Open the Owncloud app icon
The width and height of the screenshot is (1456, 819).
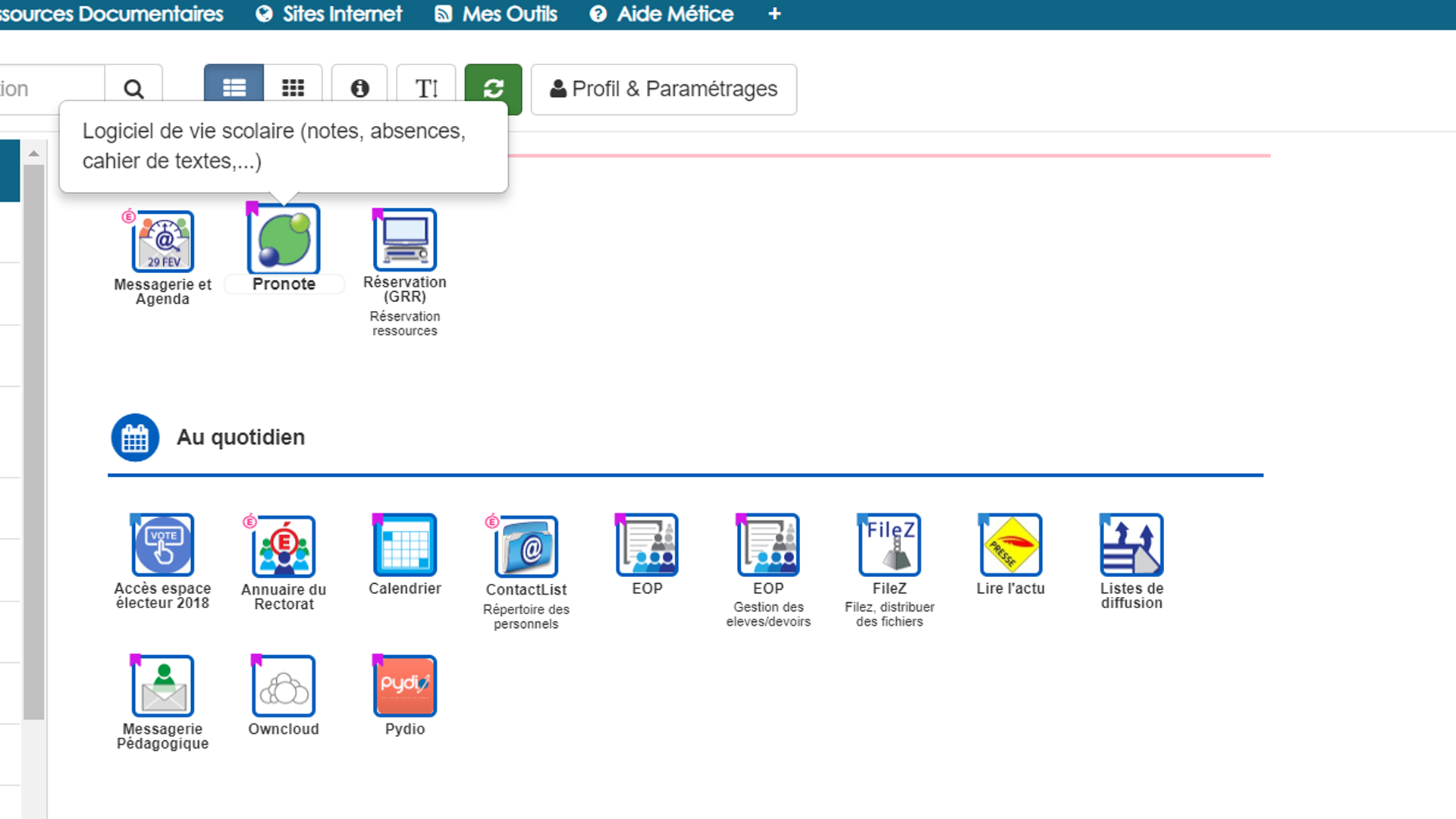[284, 686]
